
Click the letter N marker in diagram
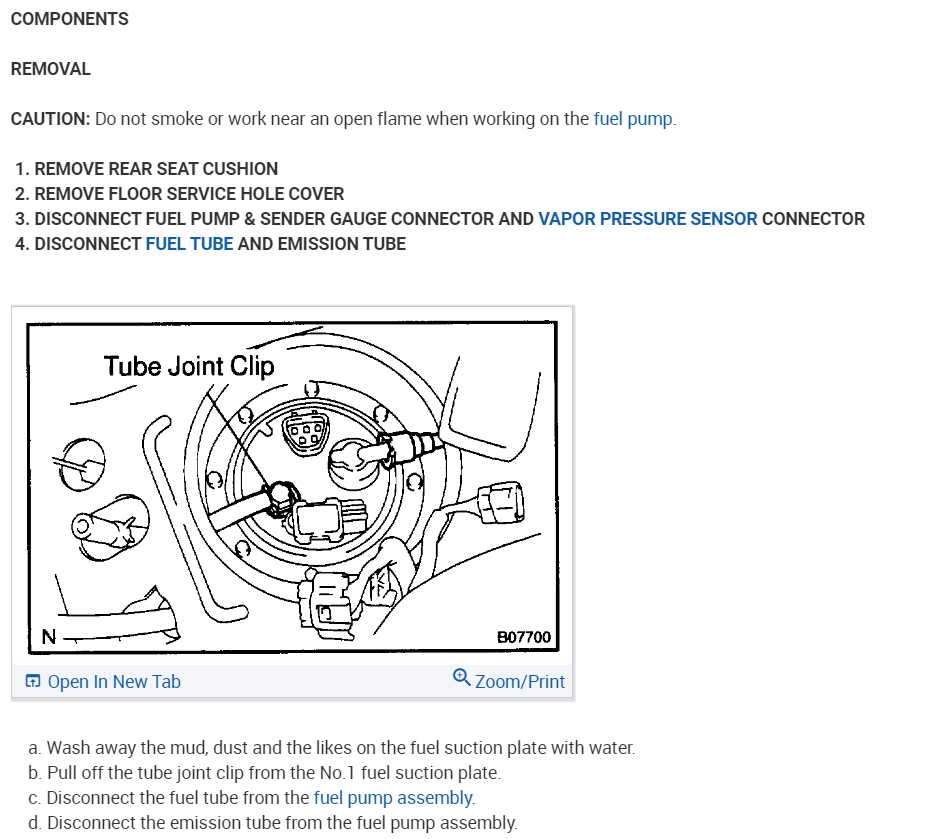coord(49,637)
